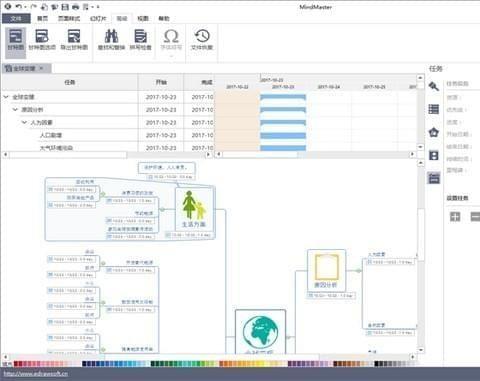This screenshot has width=480, height=381.
Task: Select the task panel sidebar icon
Action: coord(434,178)
